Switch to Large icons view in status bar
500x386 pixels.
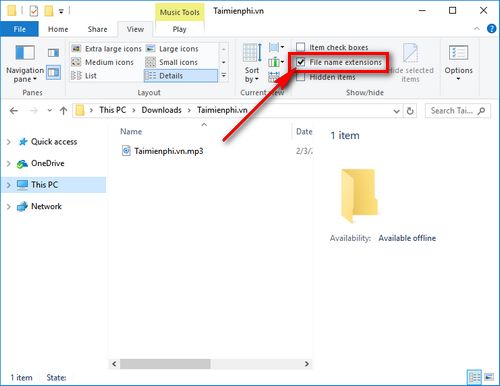(x=489, y=377)
